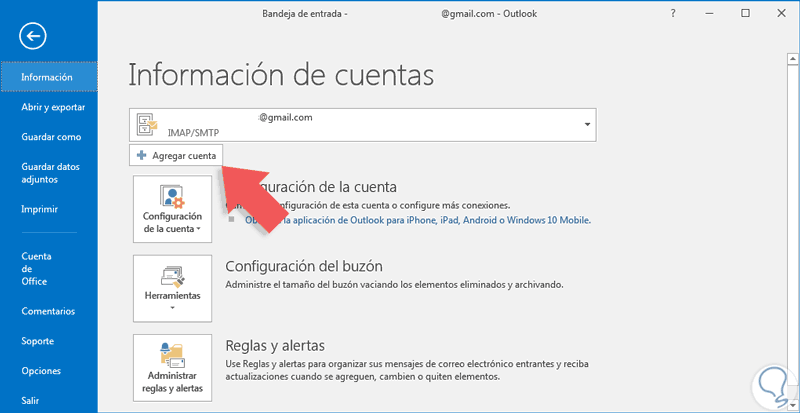The width and height of the screenshot is (800, 413).
Task: Go back using the circular arrow
Action: (33, 36)
